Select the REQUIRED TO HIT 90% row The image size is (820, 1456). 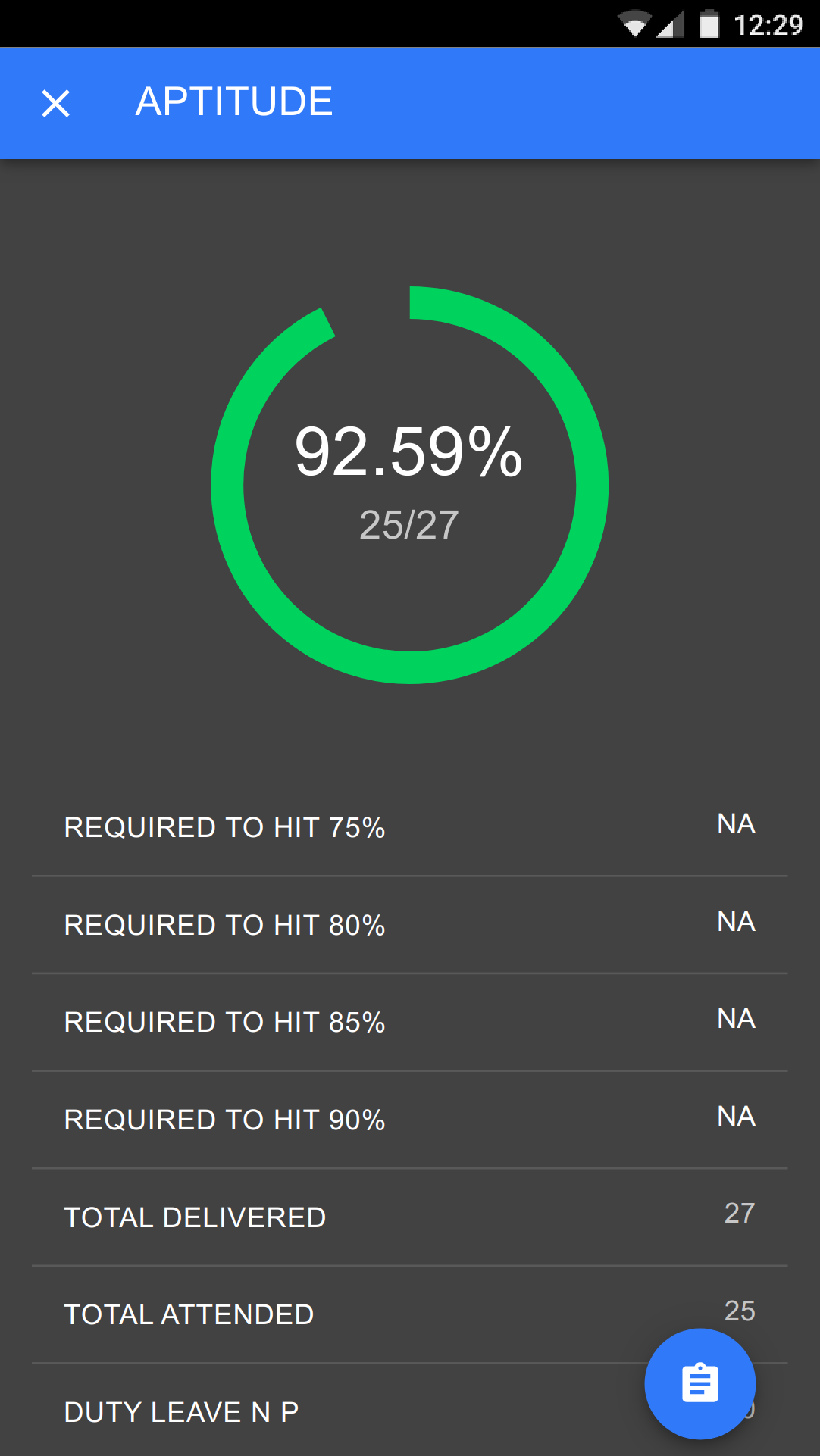410,1120
